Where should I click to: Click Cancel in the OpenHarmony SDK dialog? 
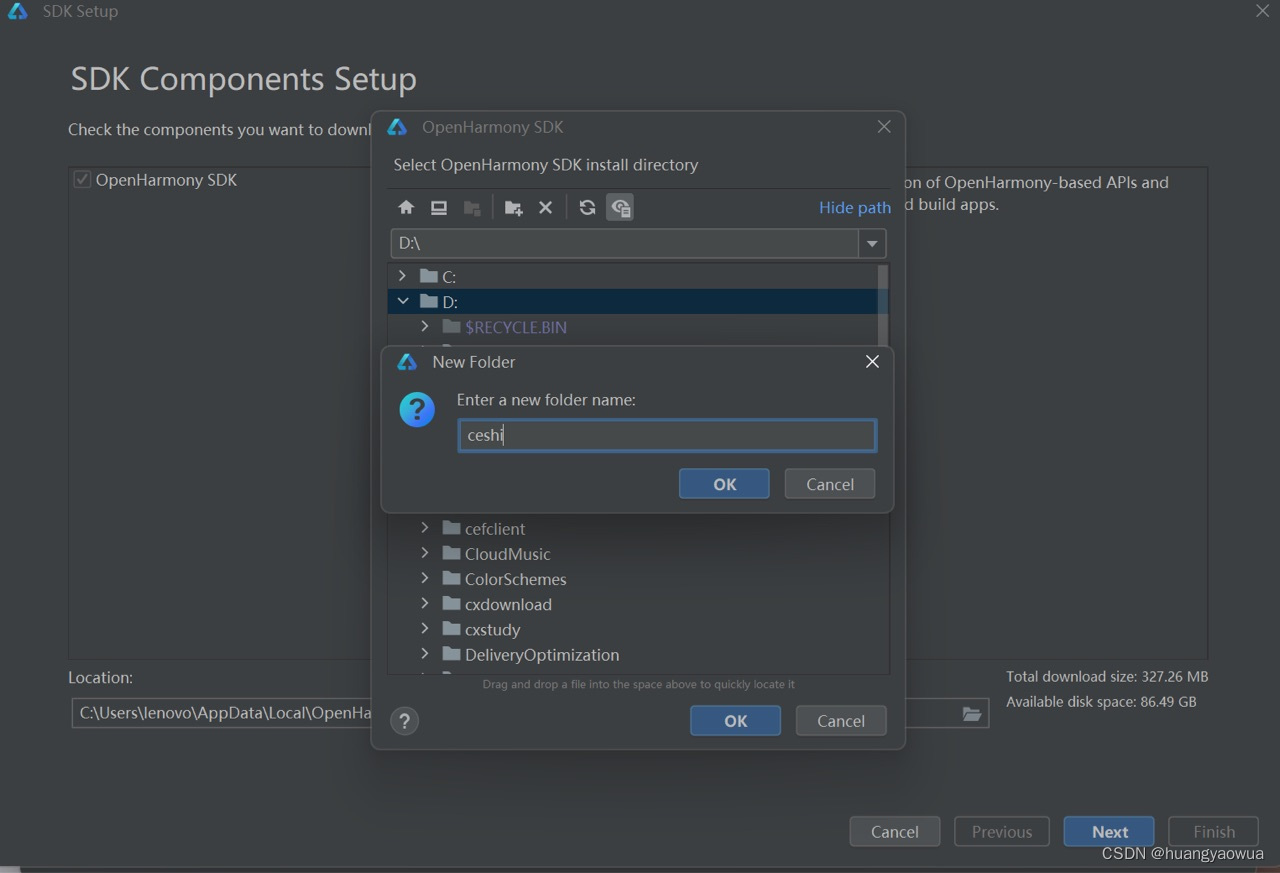click(841, 721)
